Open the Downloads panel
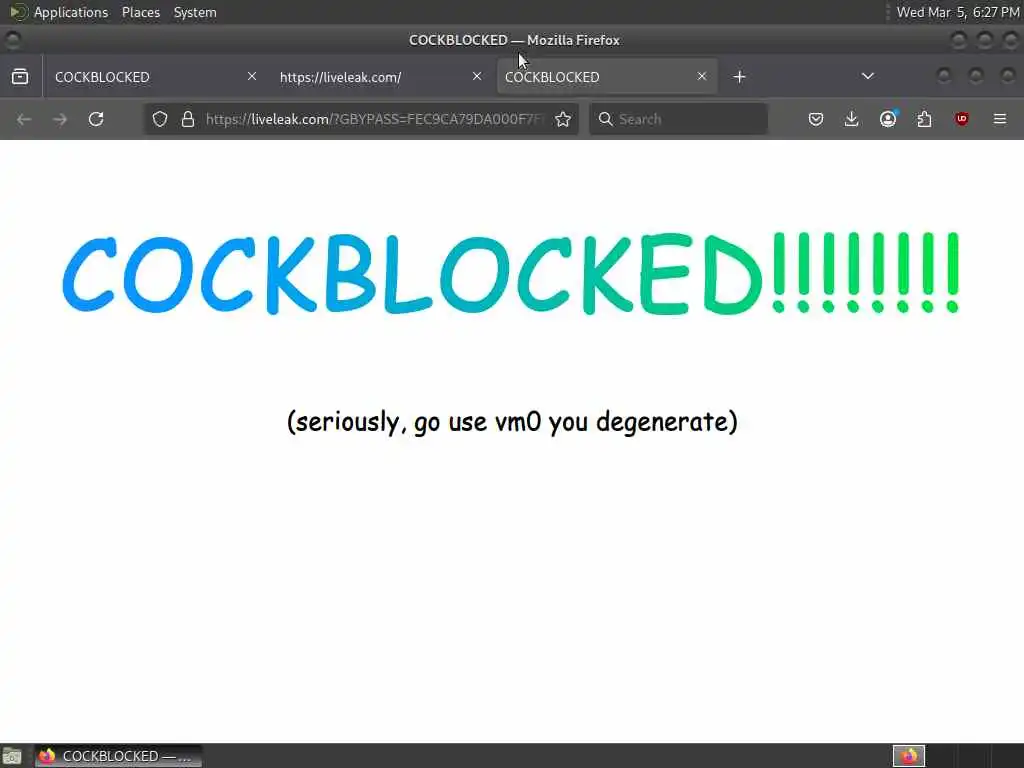 pyautogui.click(x=852, y=119)
